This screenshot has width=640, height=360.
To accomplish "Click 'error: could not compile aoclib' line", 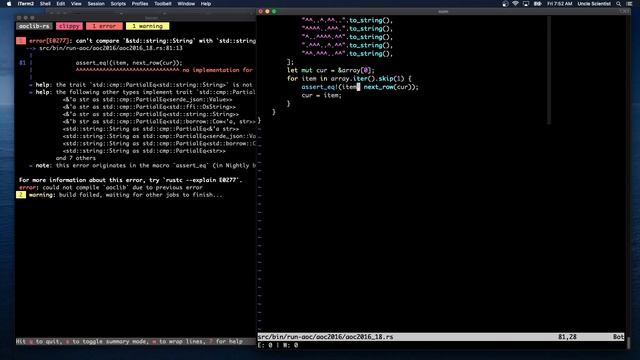I will tap(111, 188).
